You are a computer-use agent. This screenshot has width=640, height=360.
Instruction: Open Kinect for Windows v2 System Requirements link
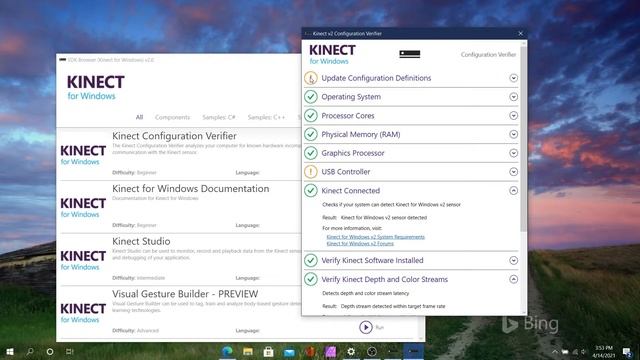click(x=376, y=237)
